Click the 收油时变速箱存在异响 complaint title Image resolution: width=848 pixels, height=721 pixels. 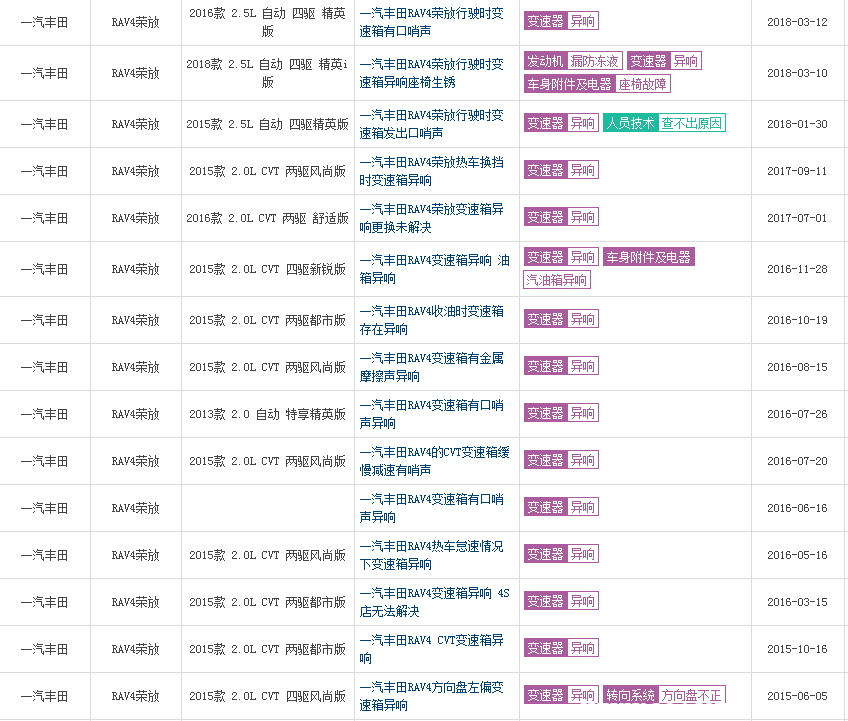(x=431, y=320)
